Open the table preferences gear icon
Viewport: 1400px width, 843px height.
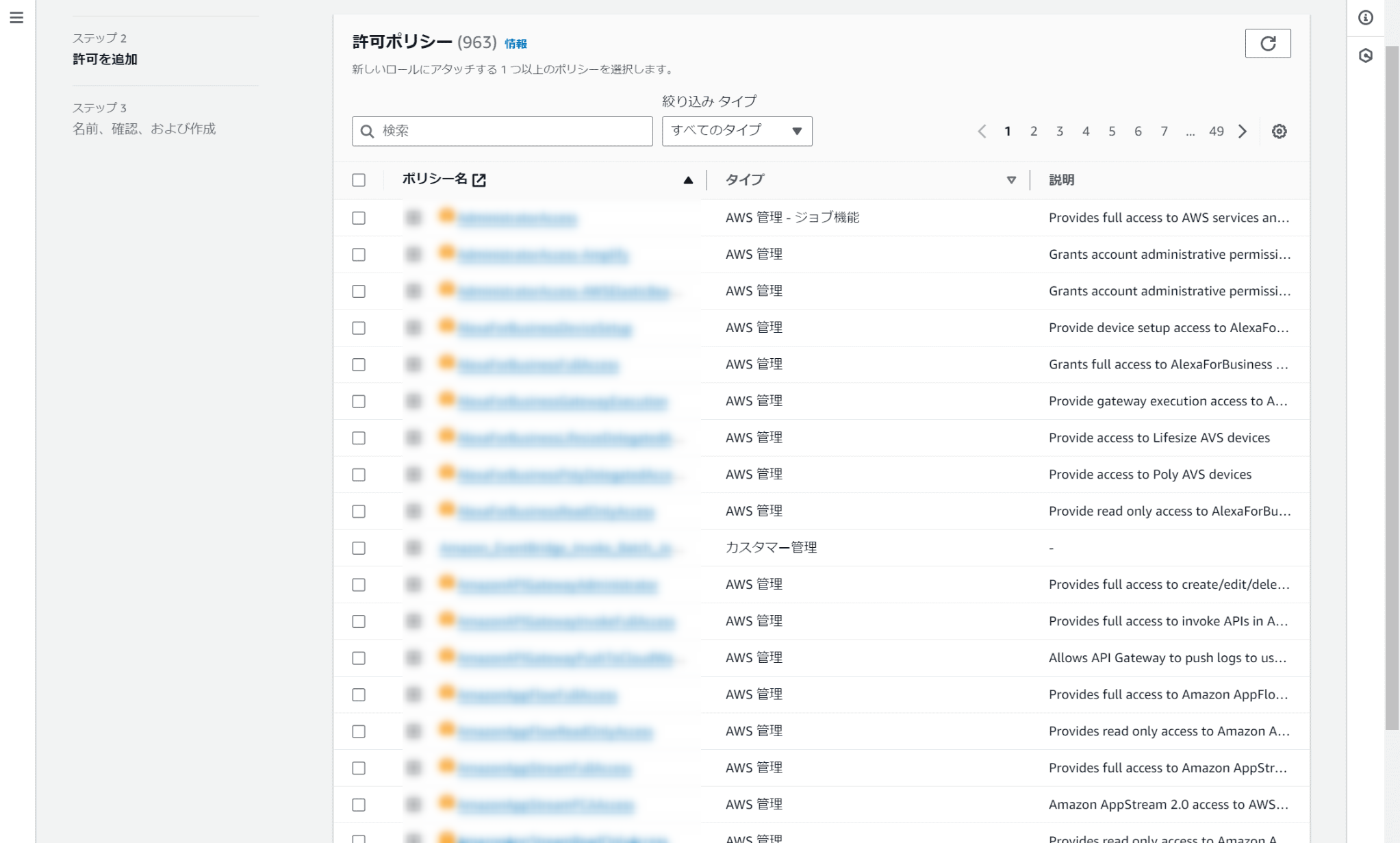pyautogui.click(x=1277, y=131)
